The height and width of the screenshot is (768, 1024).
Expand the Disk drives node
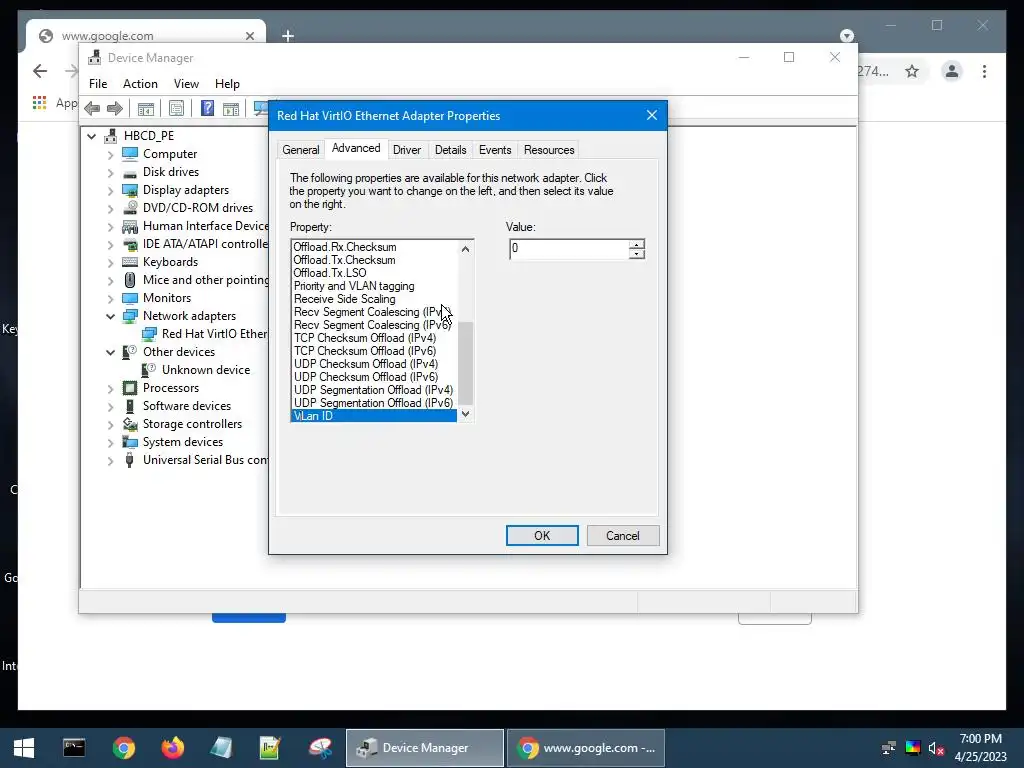110,173
